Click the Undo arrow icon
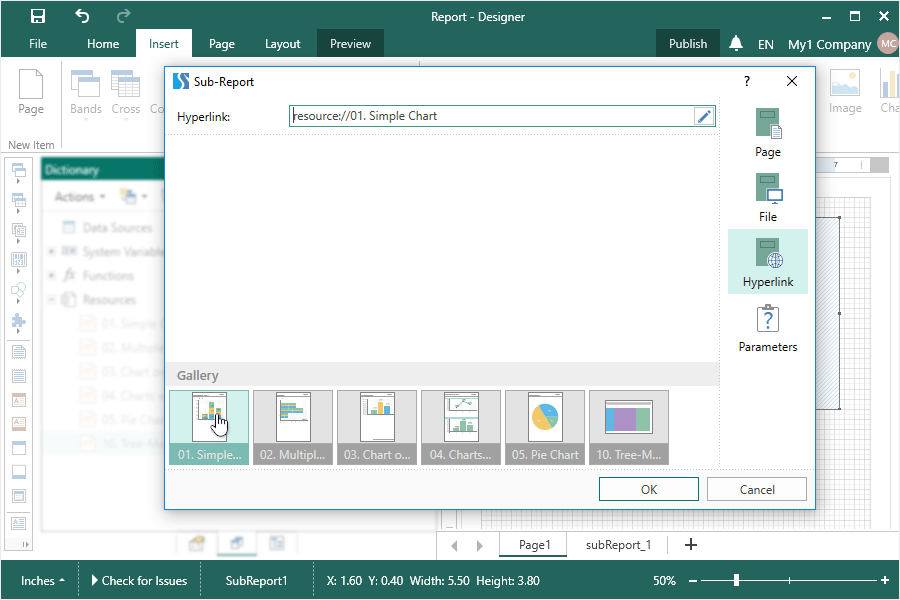The width and height of the screenshot is (900, 600). click(82, 16)
